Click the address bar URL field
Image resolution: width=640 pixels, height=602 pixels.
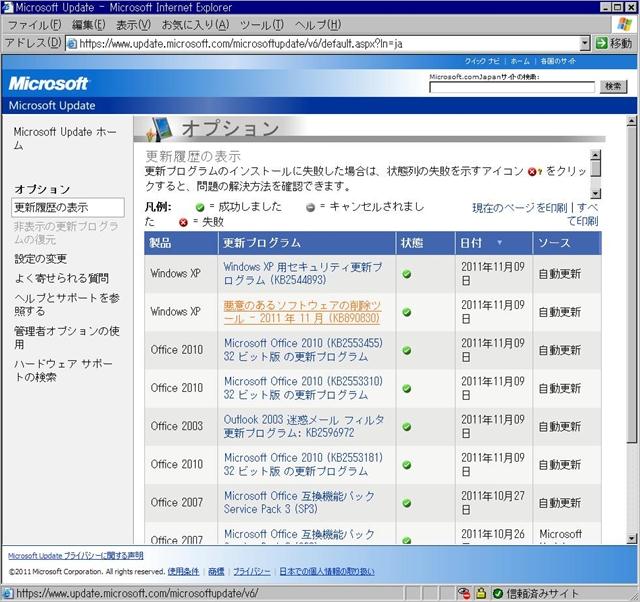click(x=322, y=43)
